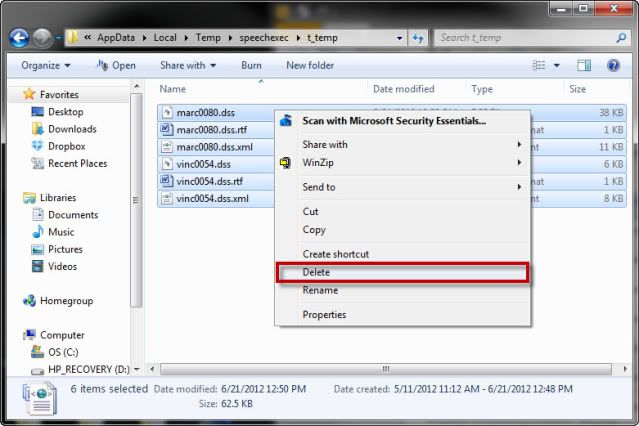Open the Videos library
This screenshot has width=639, height=426.
(x=62, y=266)
